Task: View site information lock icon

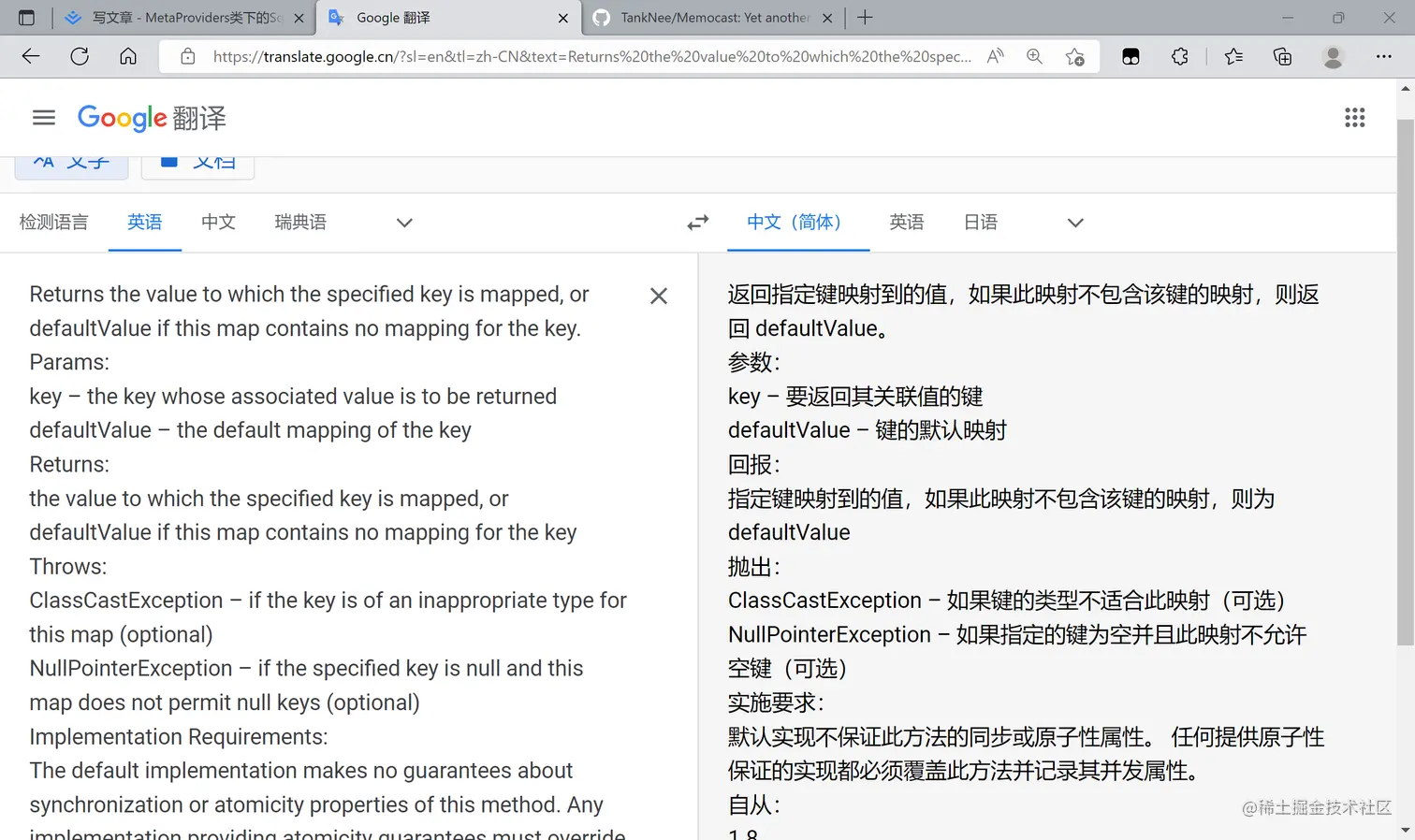Action: [x=188, y=56]
